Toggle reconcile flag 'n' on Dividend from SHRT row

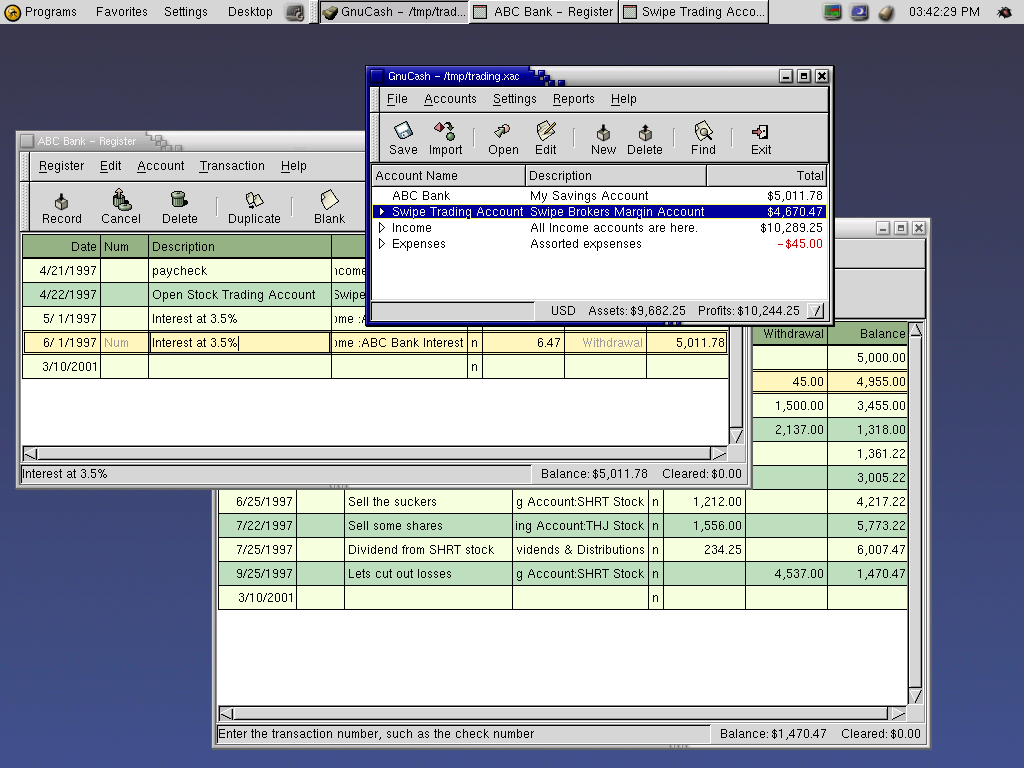pyautogui.click(x=656, y=550)
